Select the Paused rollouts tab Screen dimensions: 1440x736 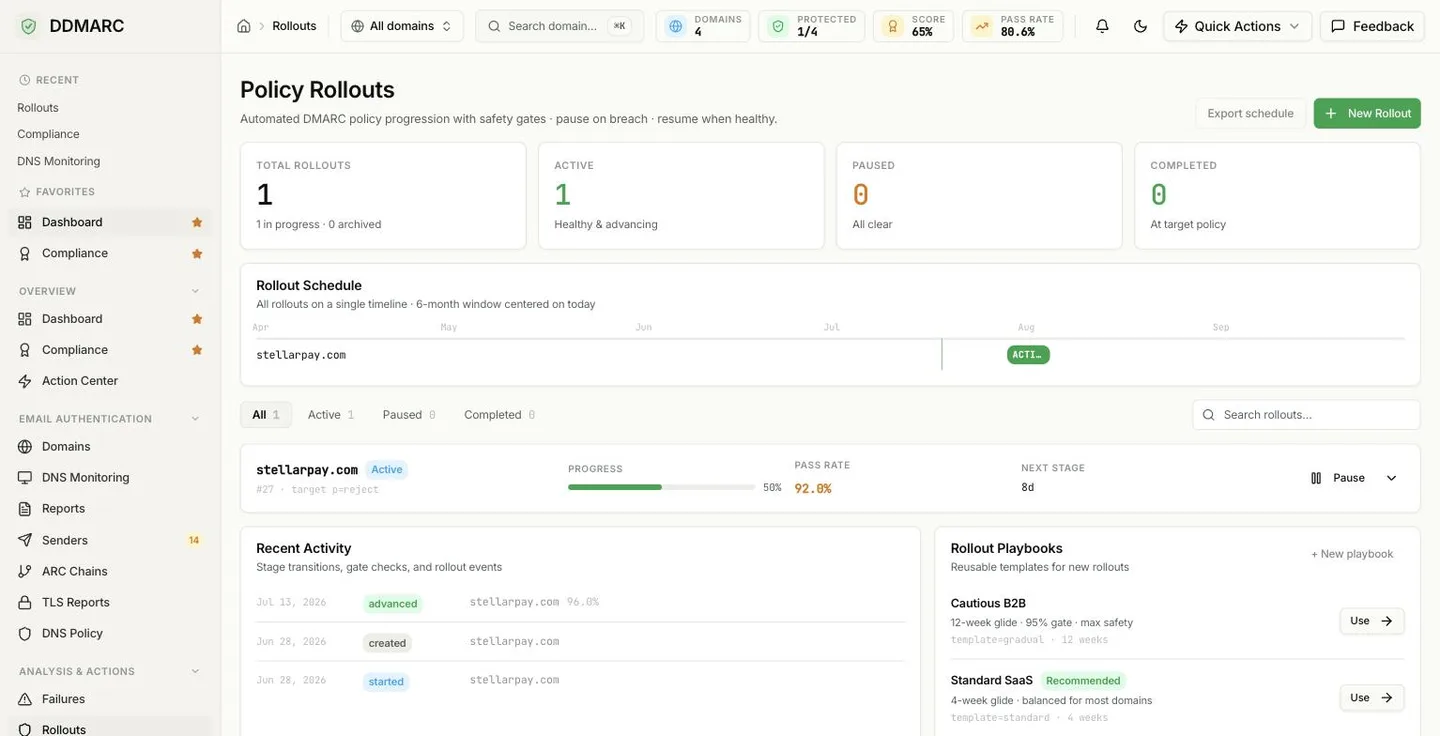pos(409,415)
